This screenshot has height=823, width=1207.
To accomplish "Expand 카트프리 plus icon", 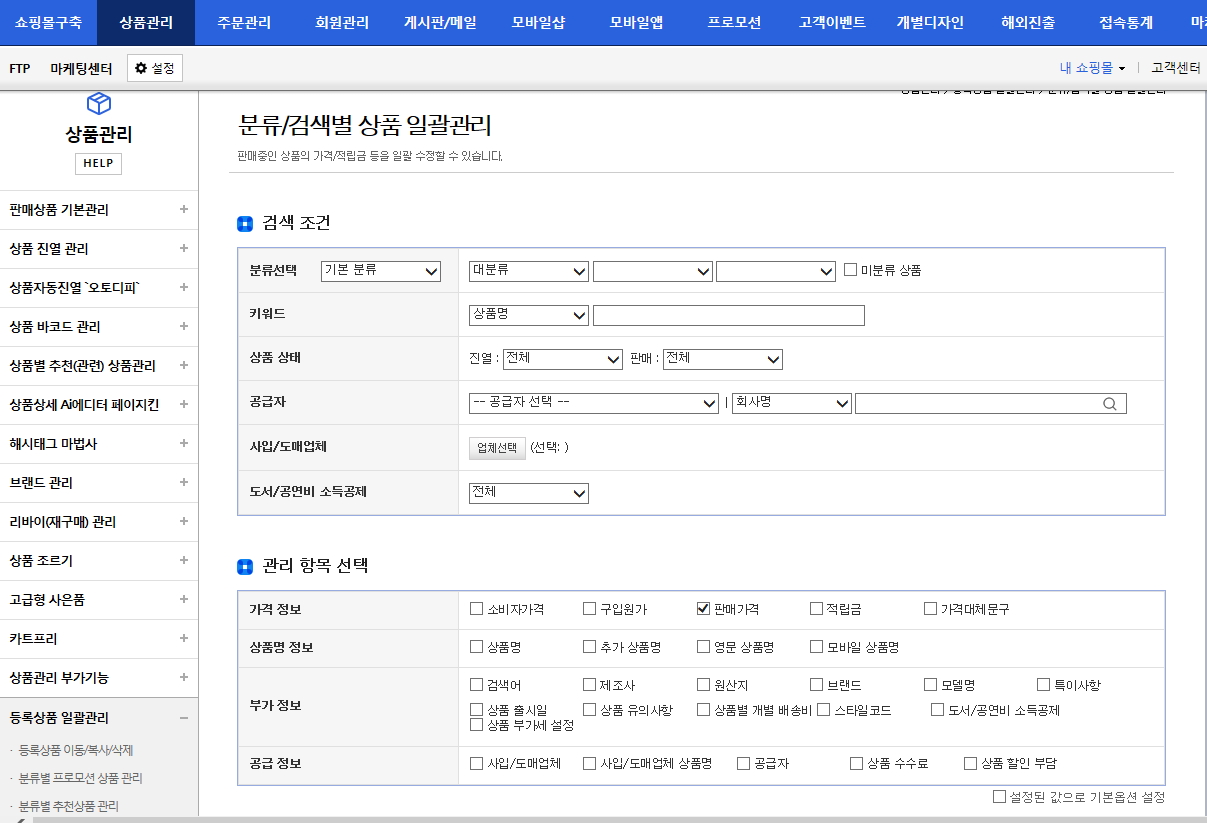I will [x=183, y=638].
